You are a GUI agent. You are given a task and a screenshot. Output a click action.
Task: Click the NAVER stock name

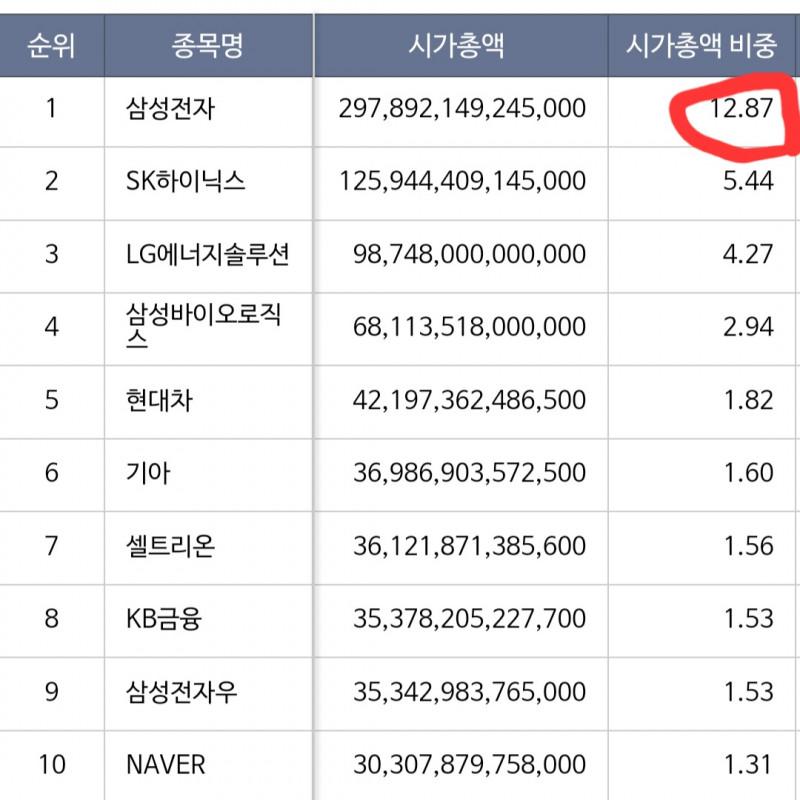click(x=166, y=765)
